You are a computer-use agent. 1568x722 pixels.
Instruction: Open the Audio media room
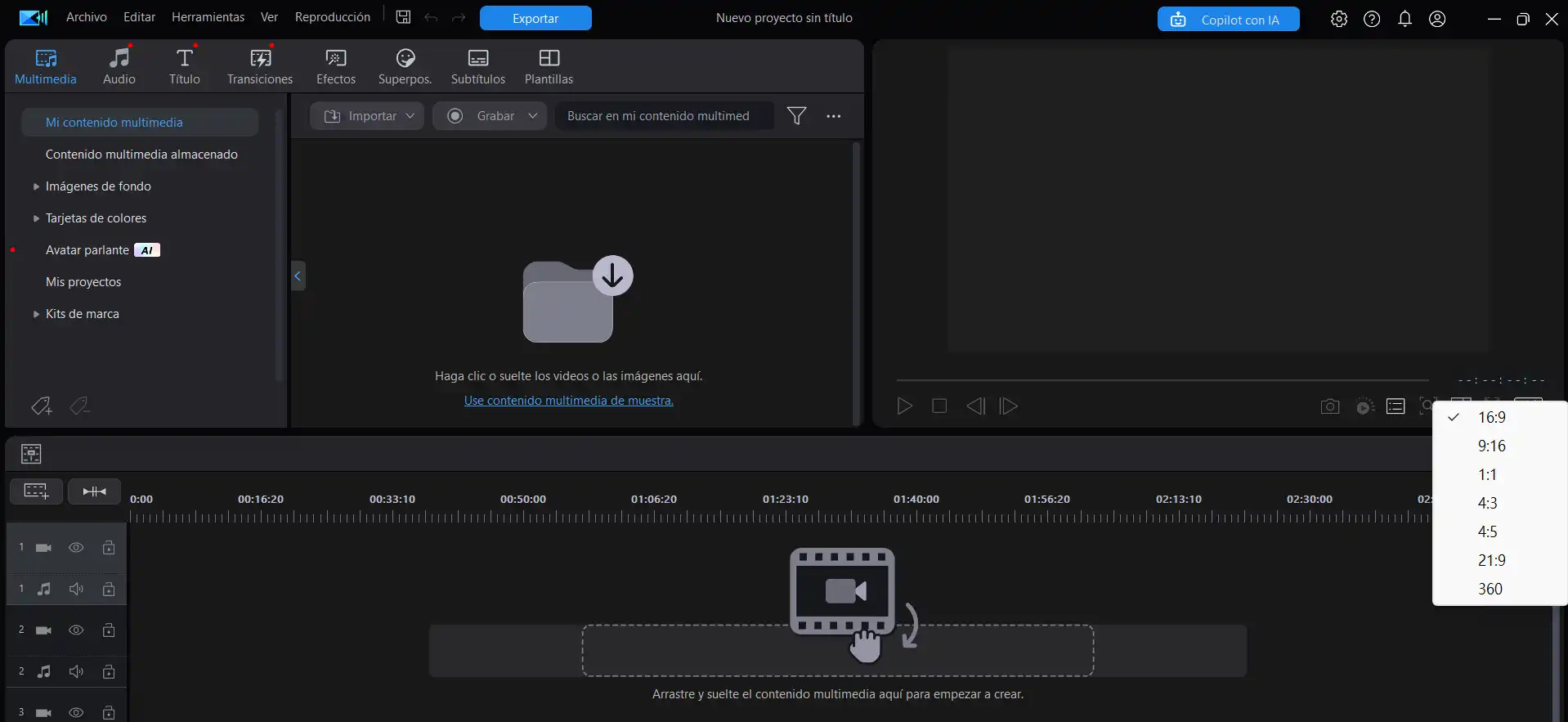119,66
